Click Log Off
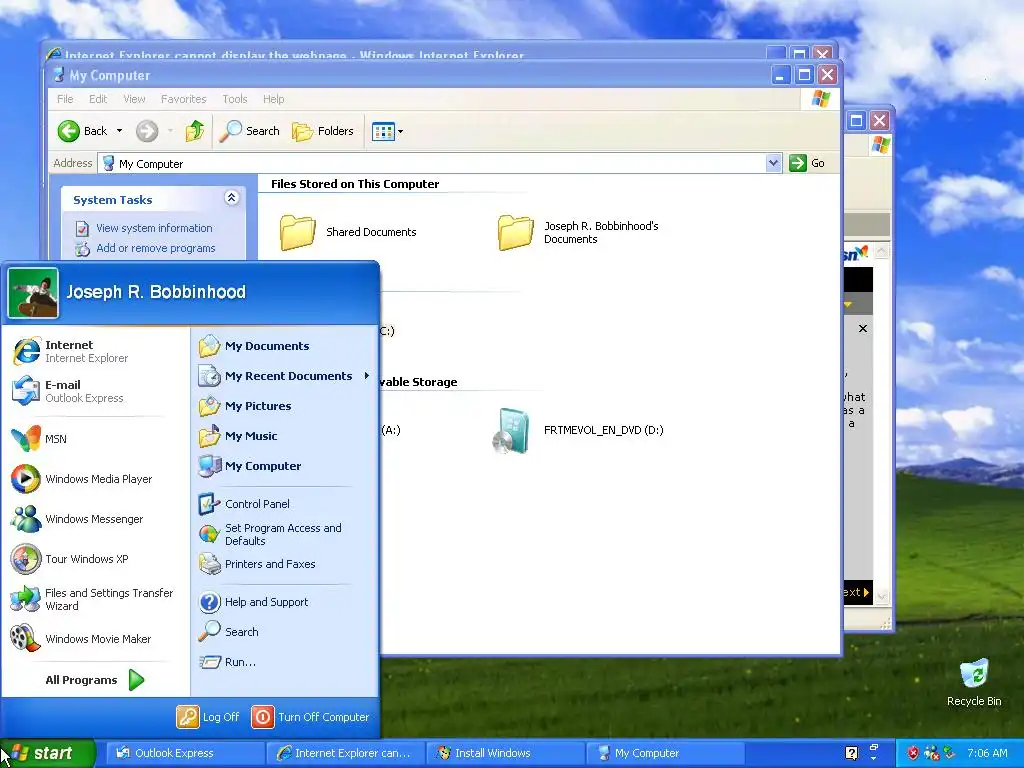 pos(208,717)
